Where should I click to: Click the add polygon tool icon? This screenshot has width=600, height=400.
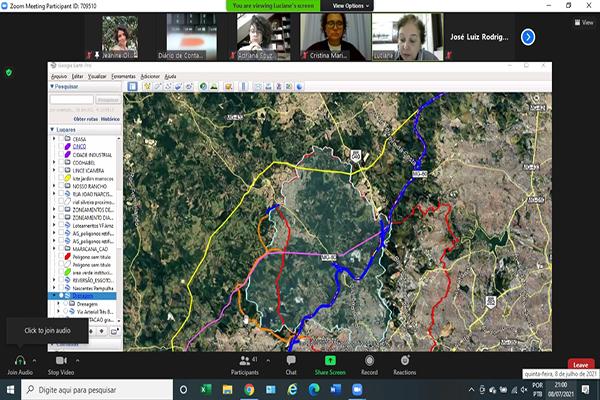pyautogui.click(x=157, y=87)
